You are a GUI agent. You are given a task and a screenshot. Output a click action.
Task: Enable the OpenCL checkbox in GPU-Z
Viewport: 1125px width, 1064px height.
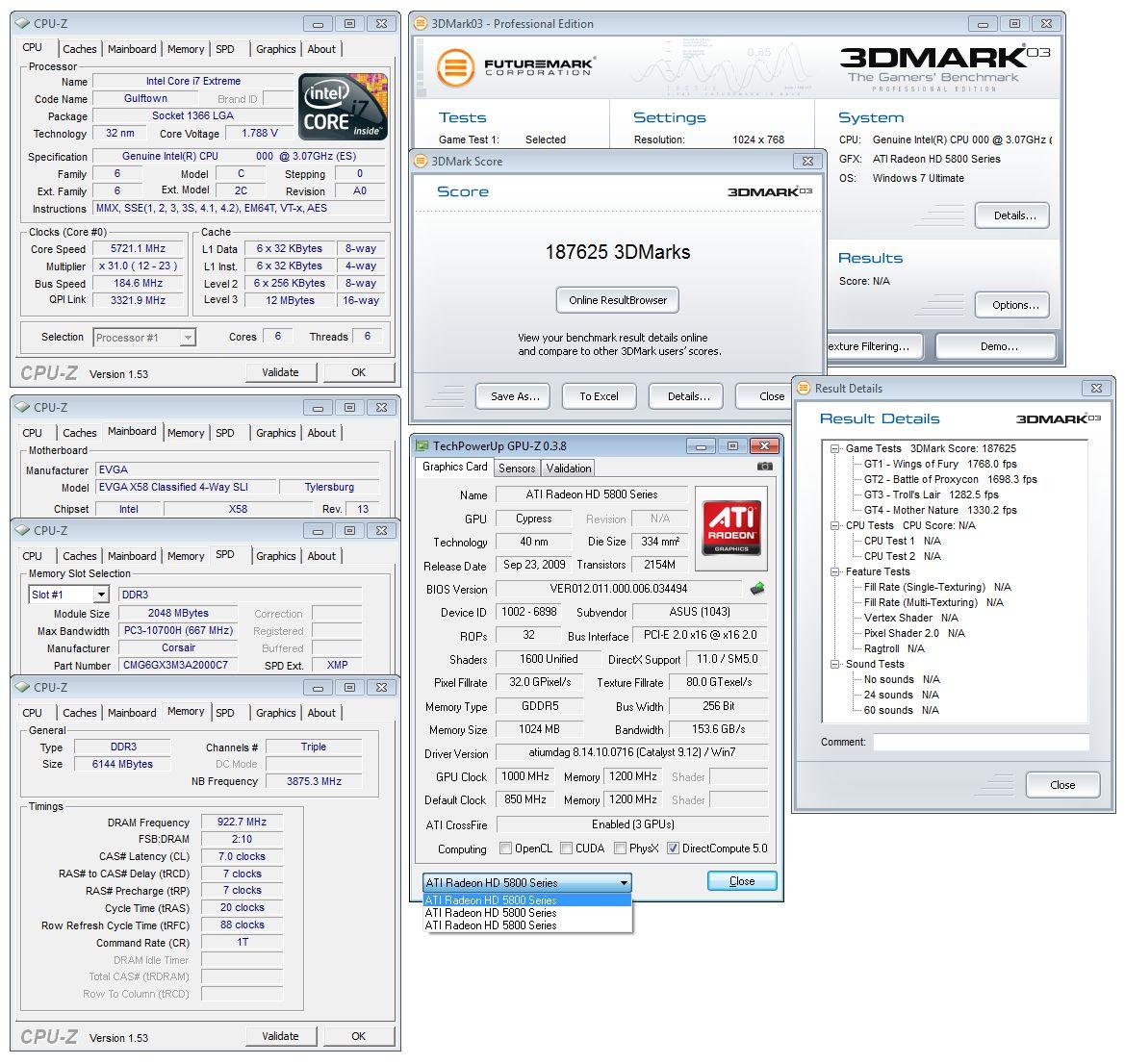point(505,849)
